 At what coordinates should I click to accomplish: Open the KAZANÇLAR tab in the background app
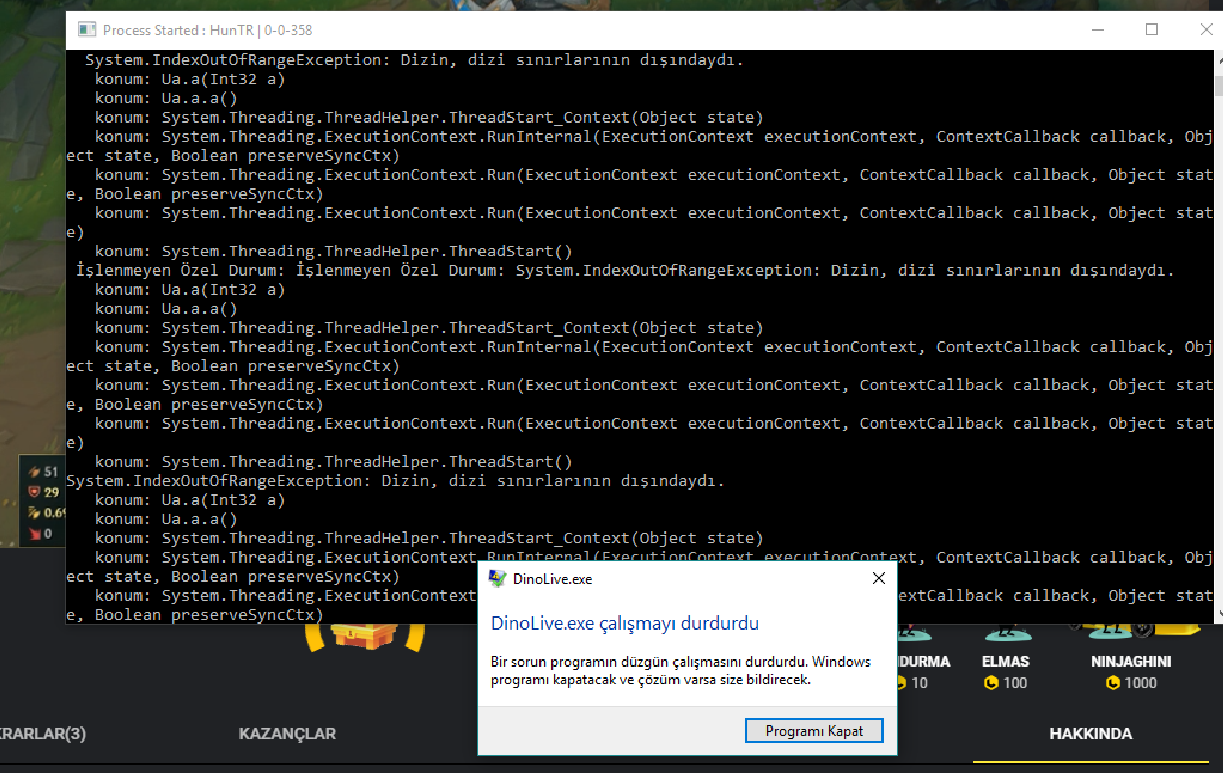287,733
